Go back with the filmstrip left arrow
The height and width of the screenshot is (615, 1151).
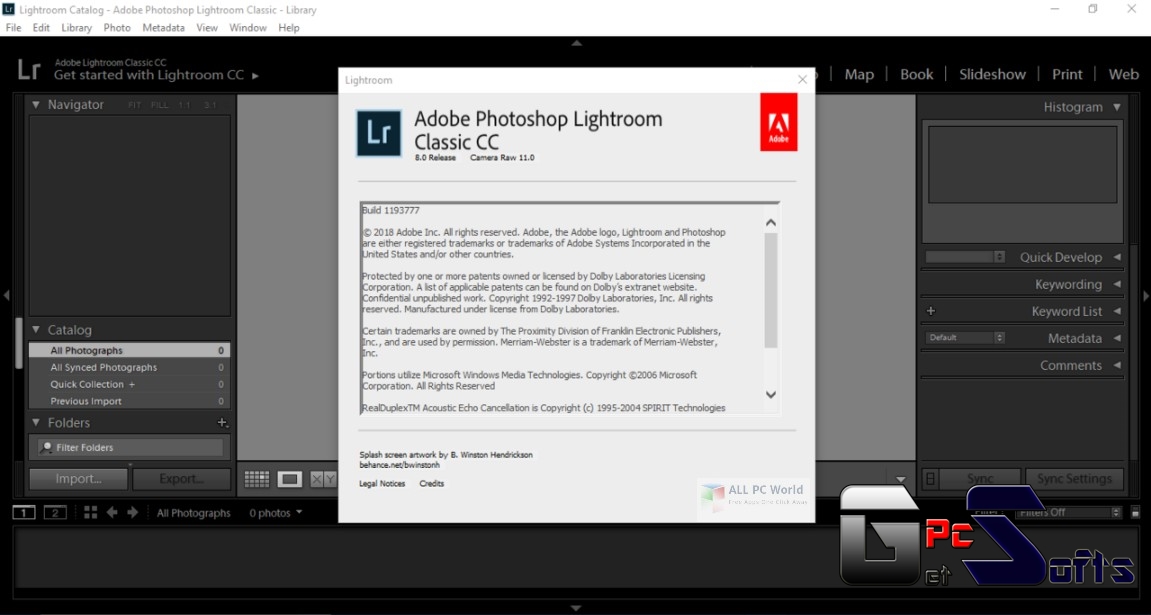click(112, 512)
